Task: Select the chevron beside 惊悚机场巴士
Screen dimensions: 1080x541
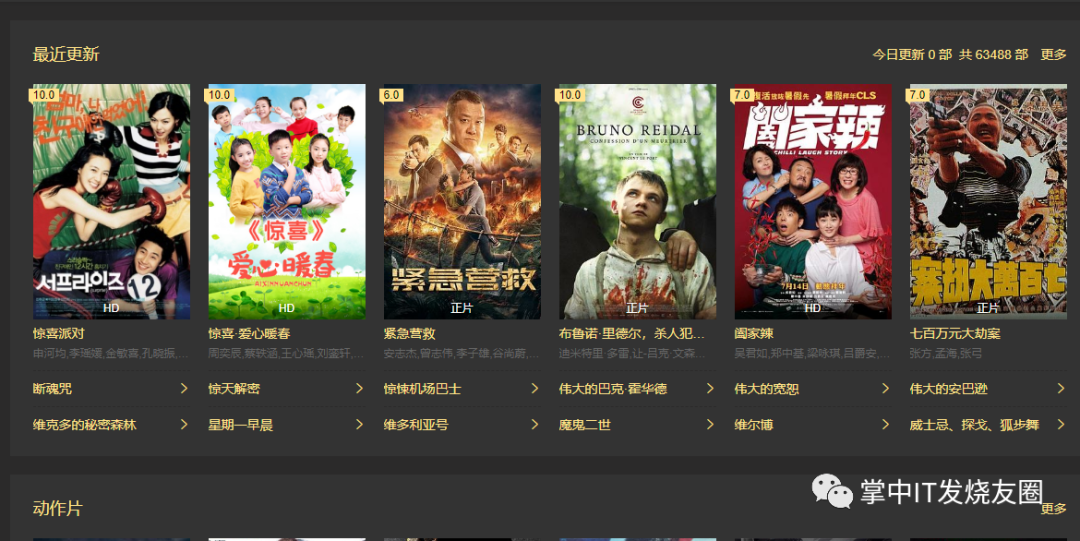Action: click(534, 389)
